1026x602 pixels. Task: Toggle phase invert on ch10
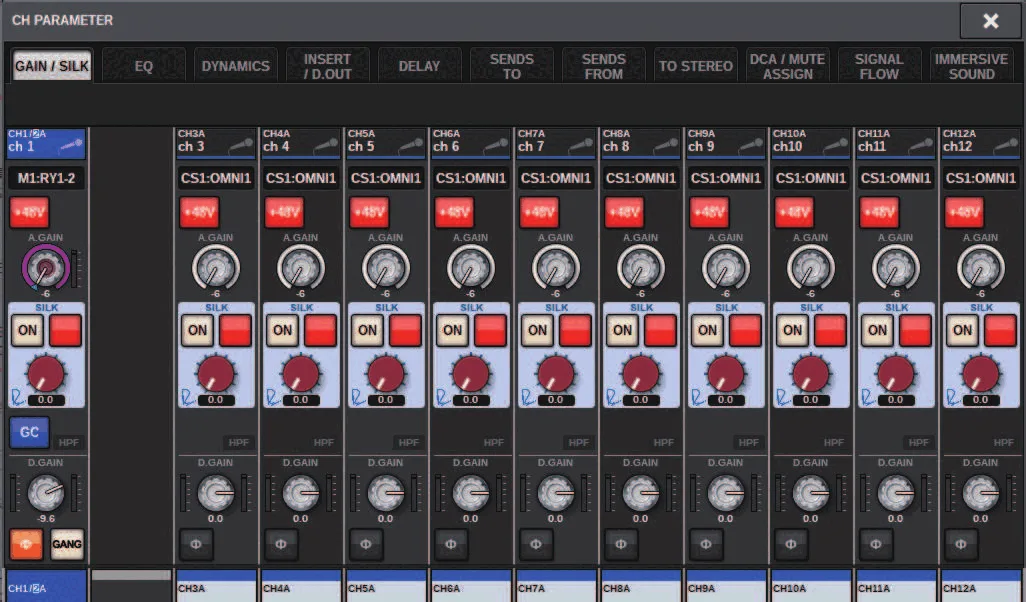coord(791,544)
